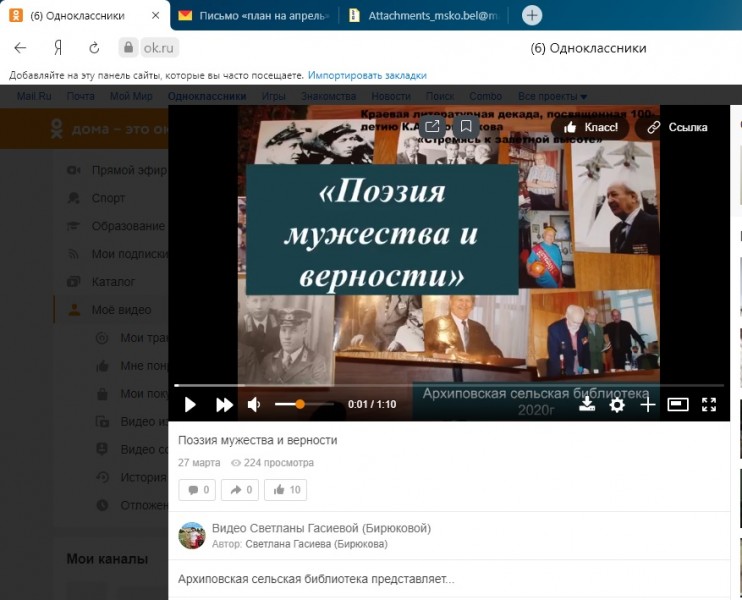Open comments counter button showing 0
The image size is (742, 600).
(x=197, y=490)
